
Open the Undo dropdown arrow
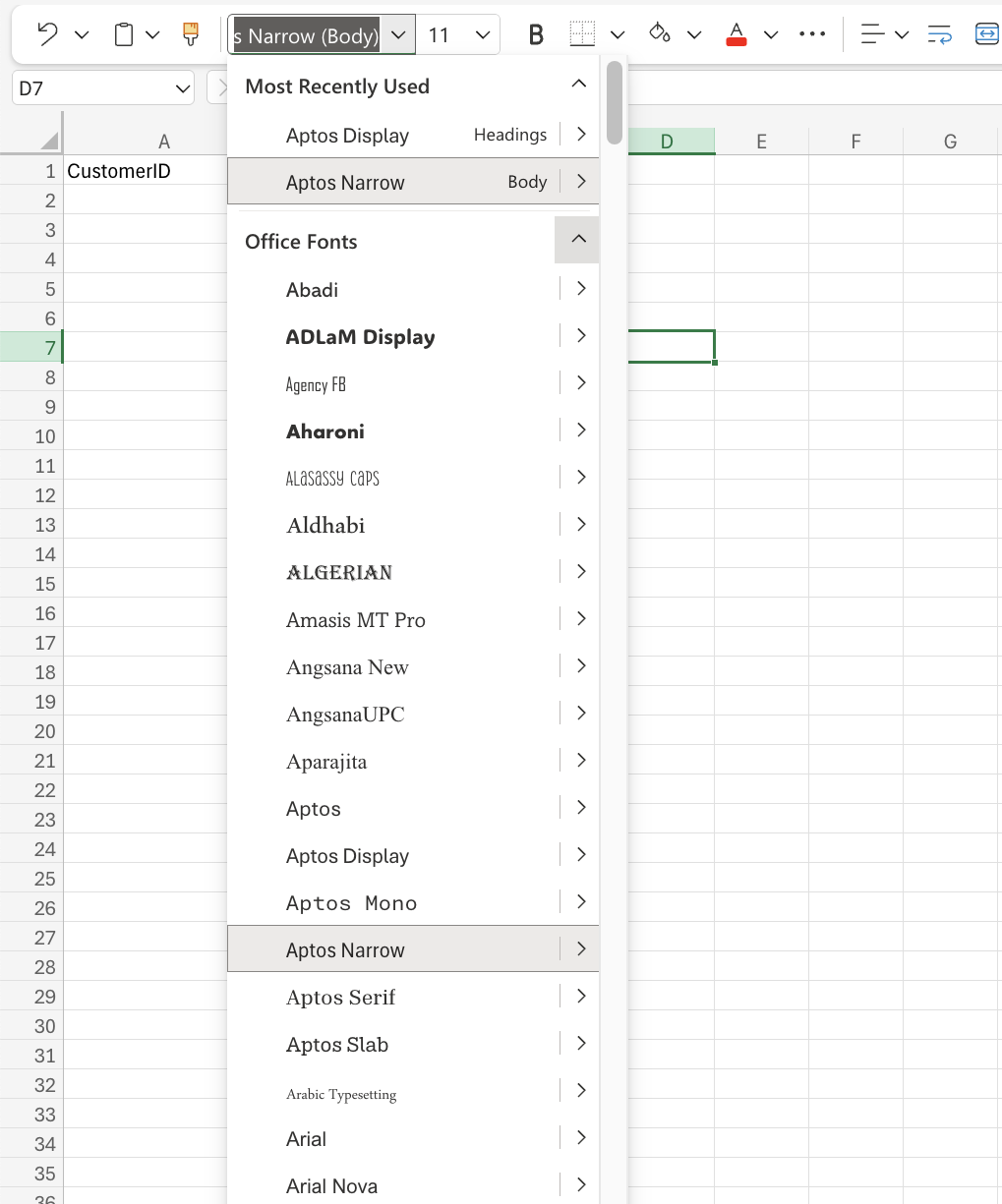(82, 33)
